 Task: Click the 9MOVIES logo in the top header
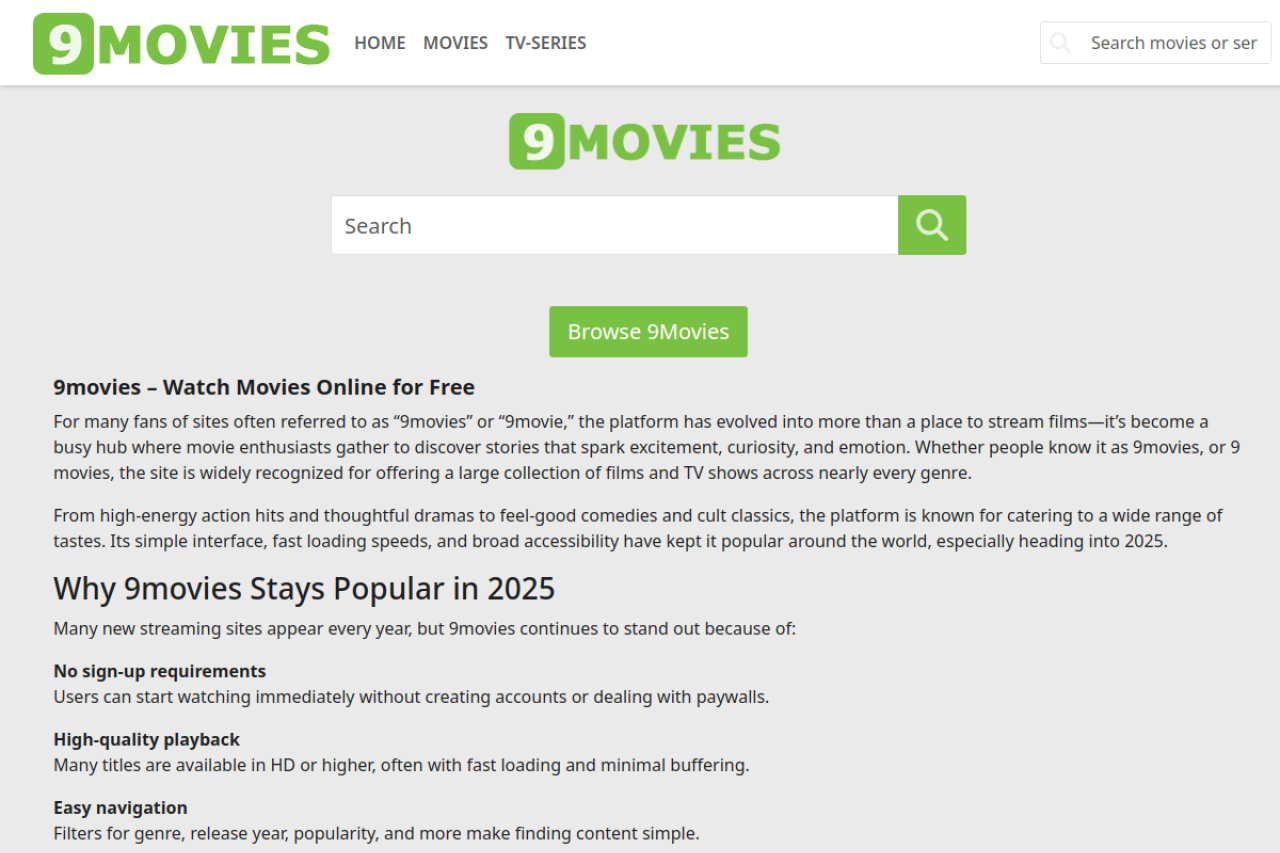click(x=181, y=44)
